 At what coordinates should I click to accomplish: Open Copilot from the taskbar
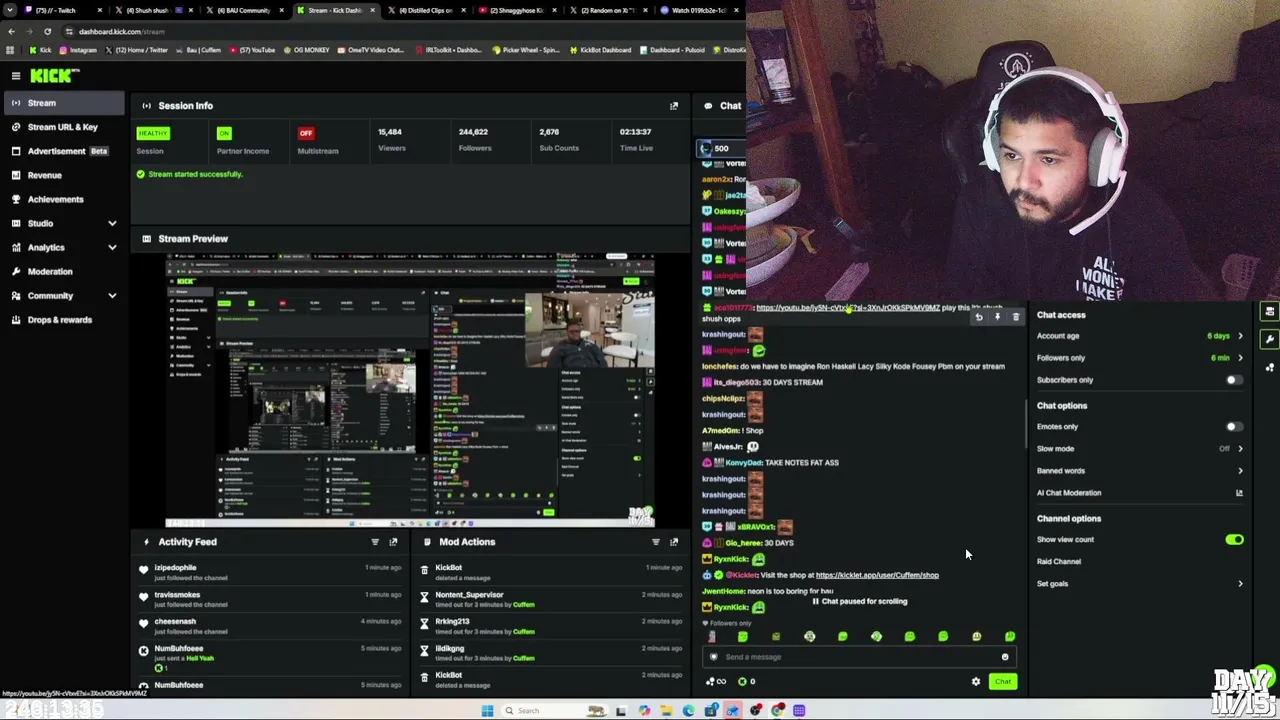tap(644, 711)
